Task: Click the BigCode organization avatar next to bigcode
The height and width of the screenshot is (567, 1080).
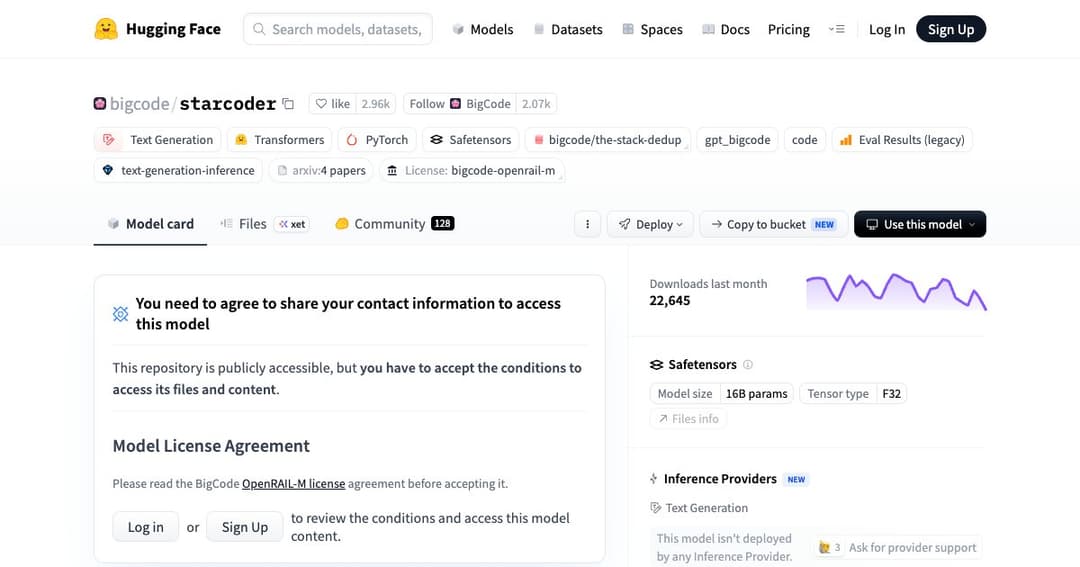Action: pyautogui.click(x=100, y=103)
